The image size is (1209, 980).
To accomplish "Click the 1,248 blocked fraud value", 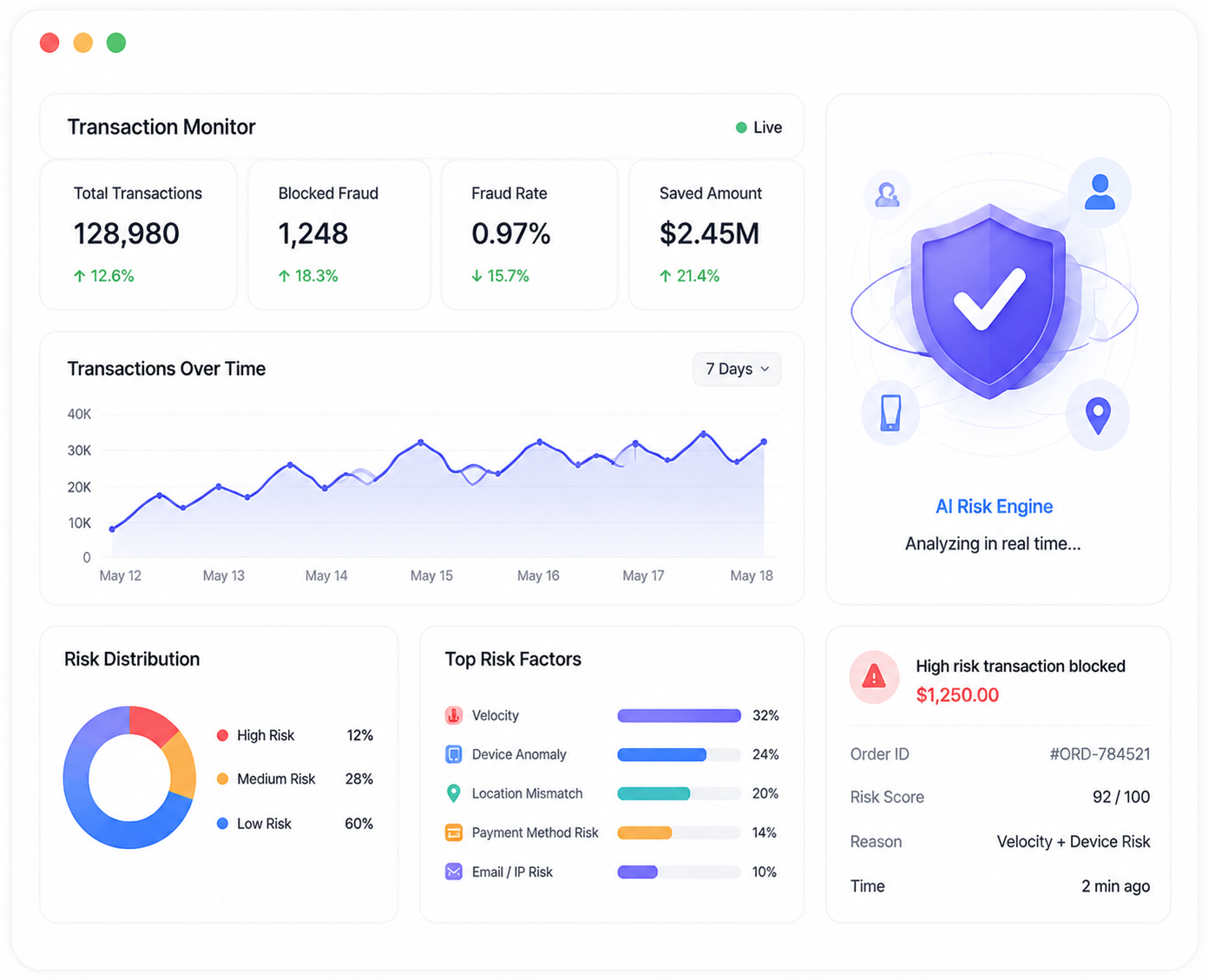I will 312,233.
